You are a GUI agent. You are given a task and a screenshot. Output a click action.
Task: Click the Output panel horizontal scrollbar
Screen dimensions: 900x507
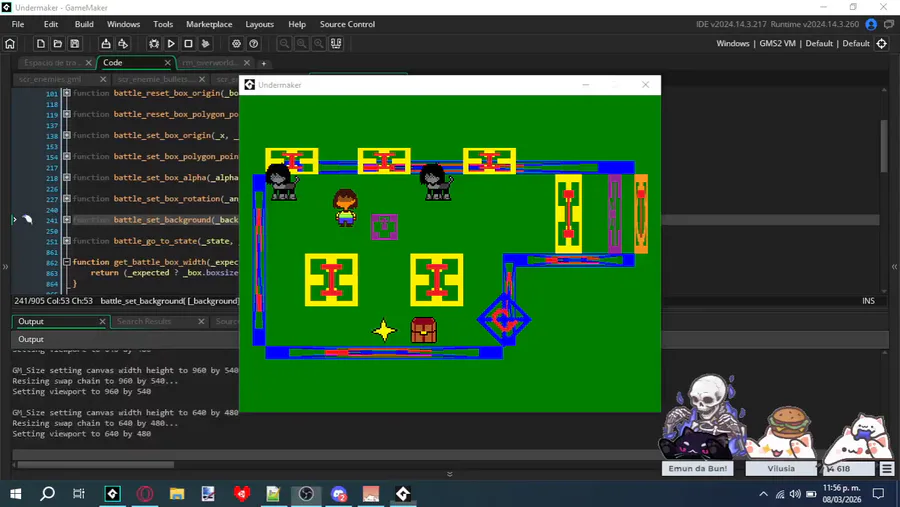pyautogui.click(x=95, y=465)
